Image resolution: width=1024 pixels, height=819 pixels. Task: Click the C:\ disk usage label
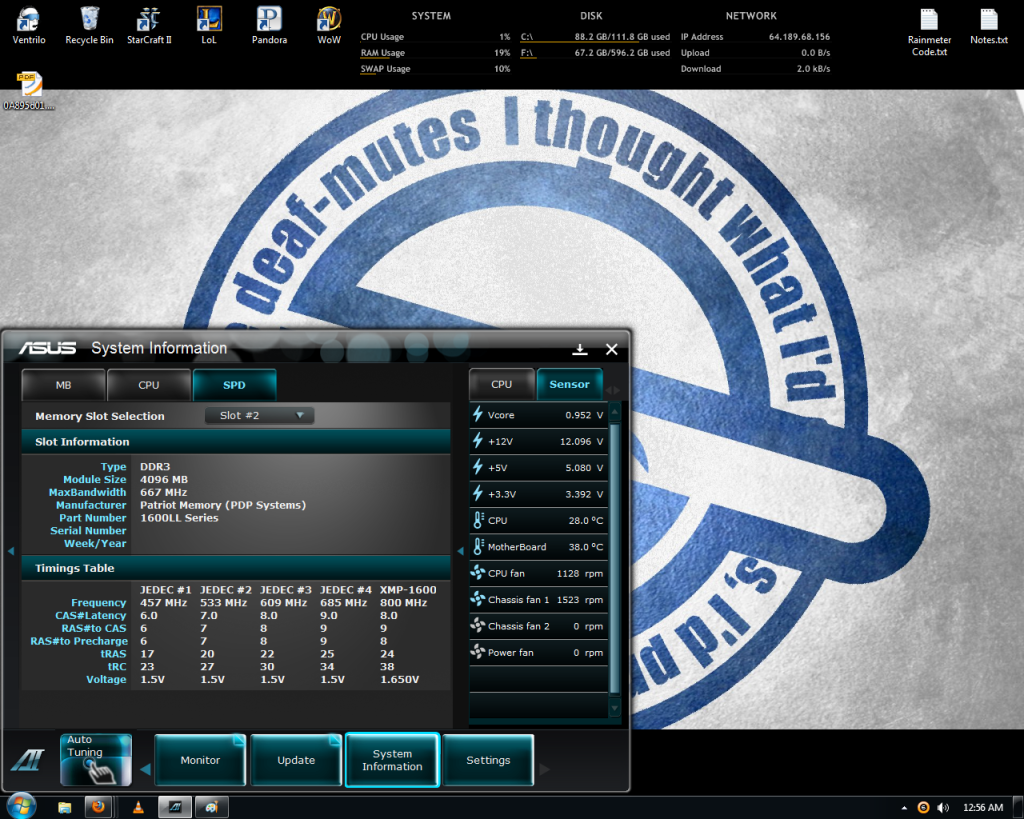point(526,37)
